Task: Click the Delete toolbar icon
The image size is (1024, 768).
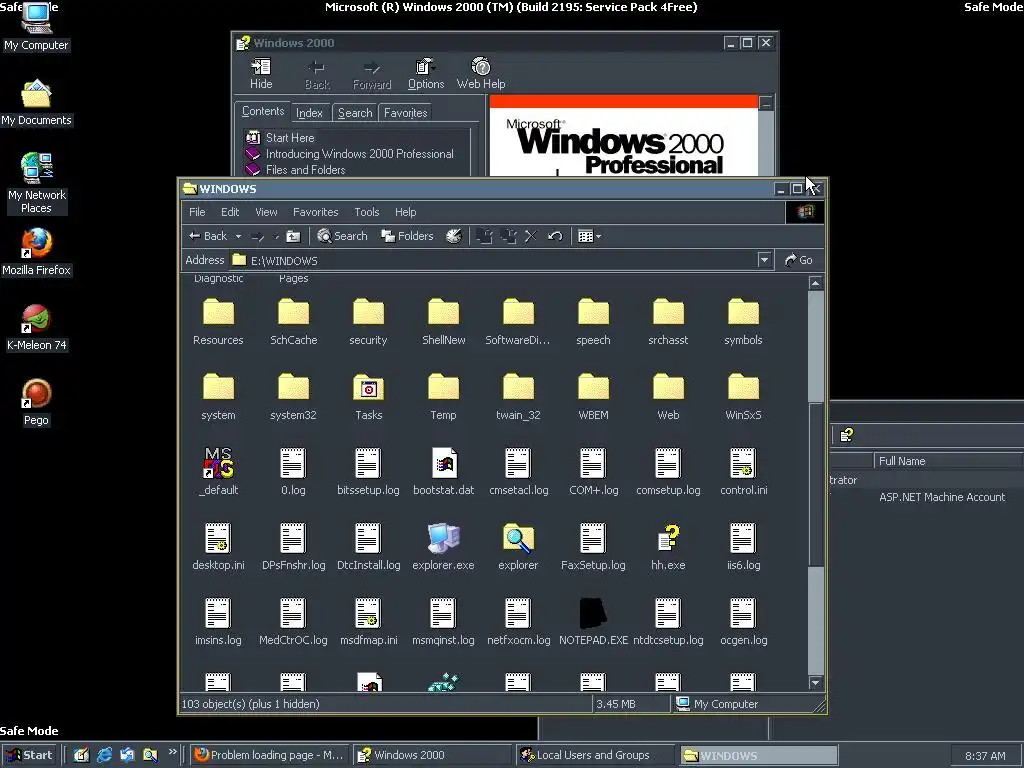Action: (x=531, y=236)
